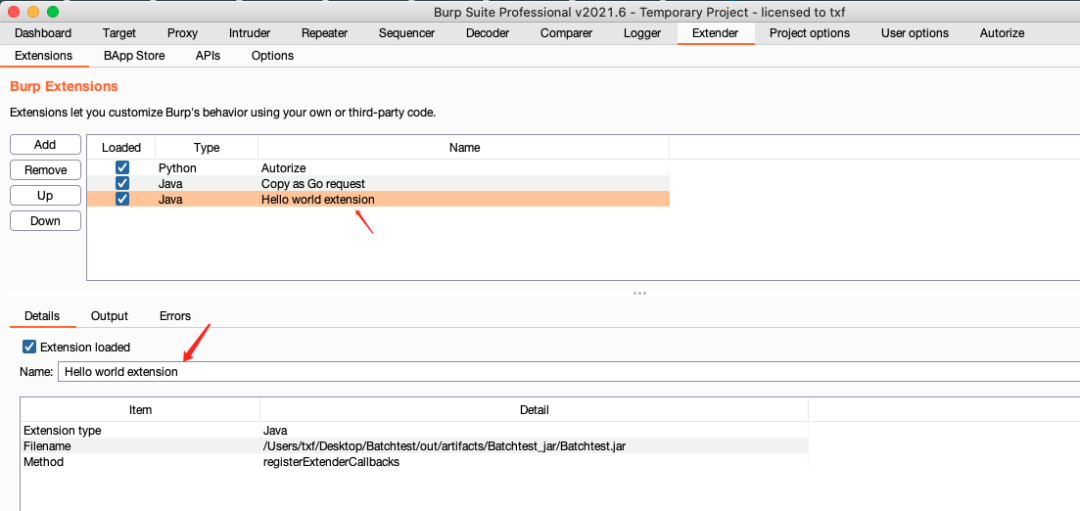
Task: Sort extensions by Name column header
Action: 464,147
